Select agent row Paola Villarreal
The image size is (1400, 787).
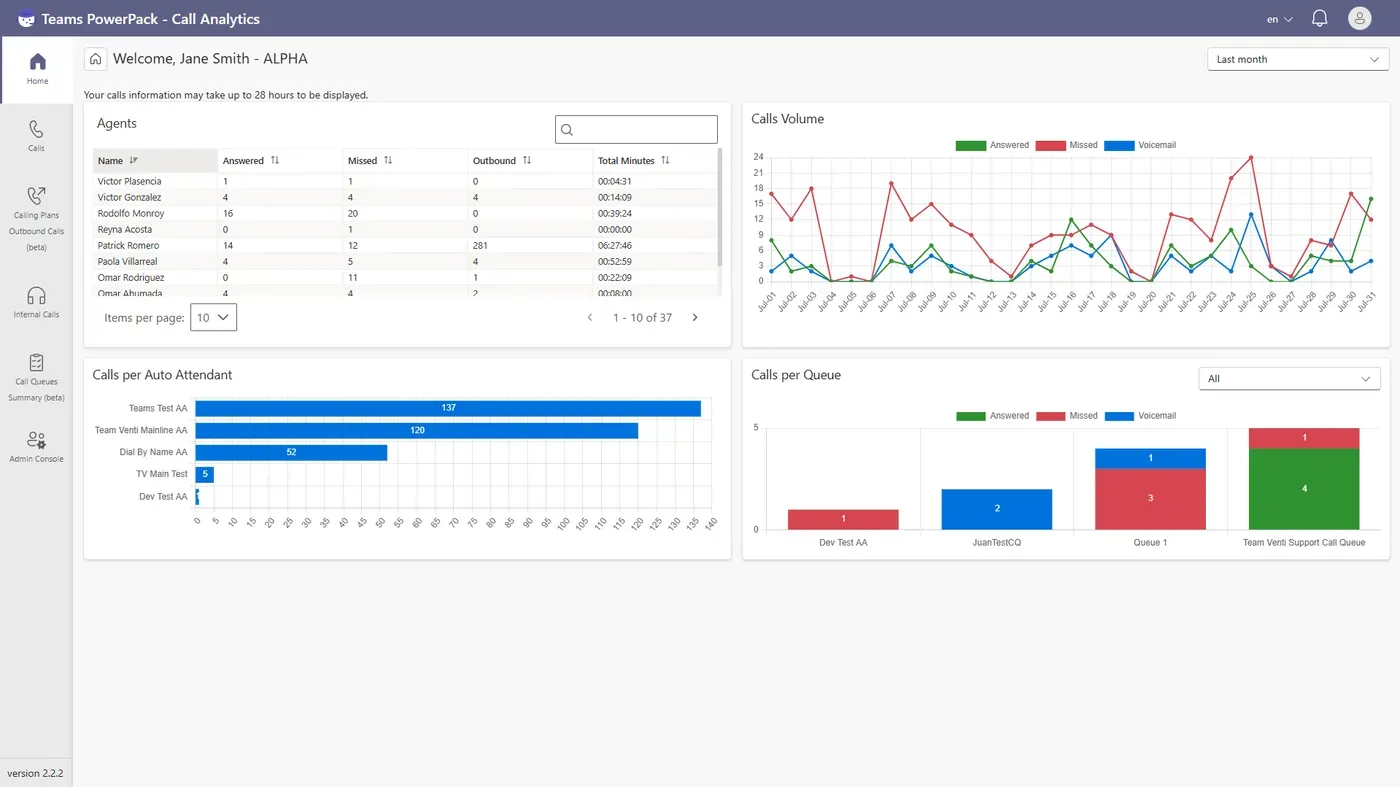[x=405, y=261]
